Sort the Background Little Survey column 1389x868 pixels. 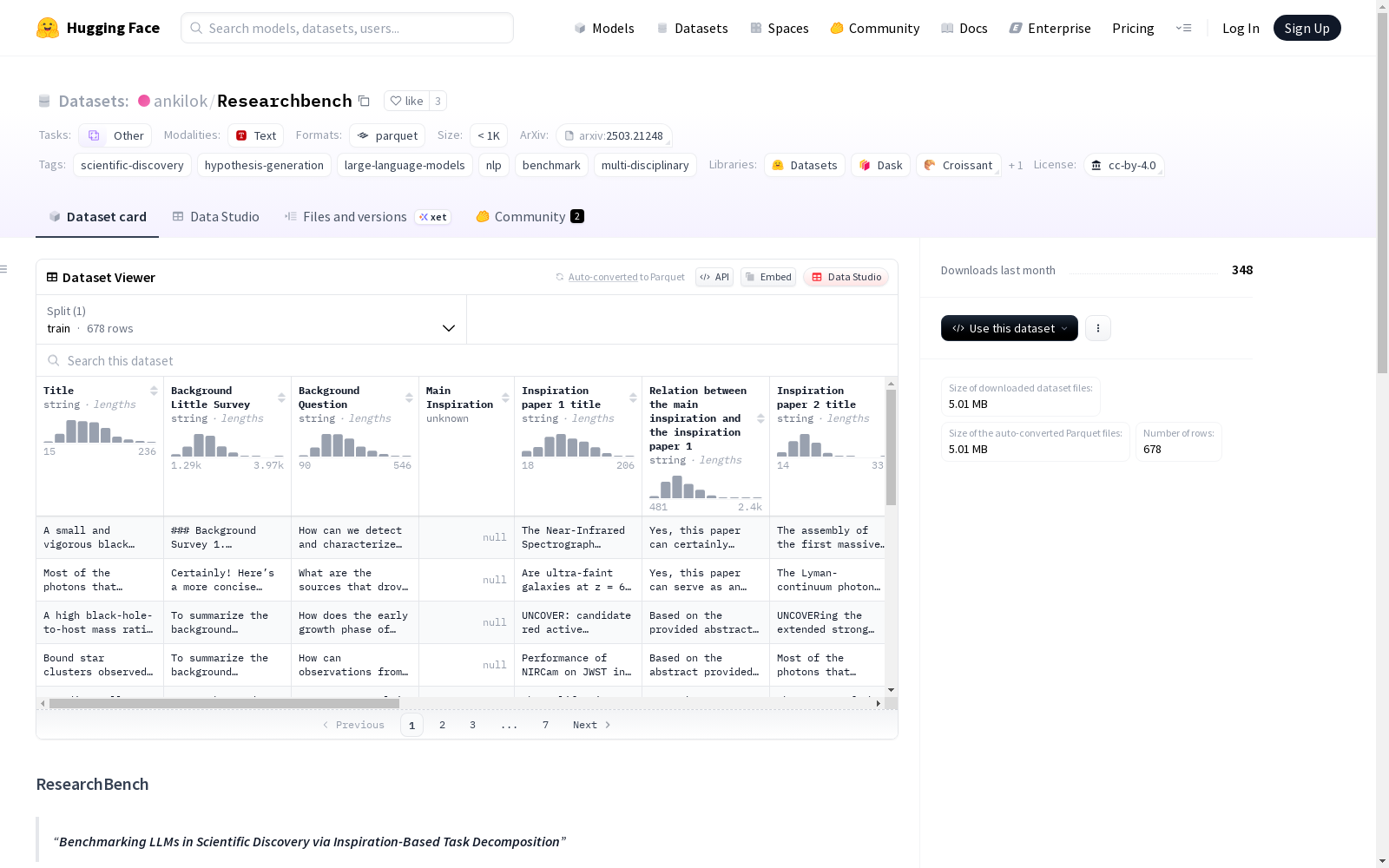tap(281, 398)
